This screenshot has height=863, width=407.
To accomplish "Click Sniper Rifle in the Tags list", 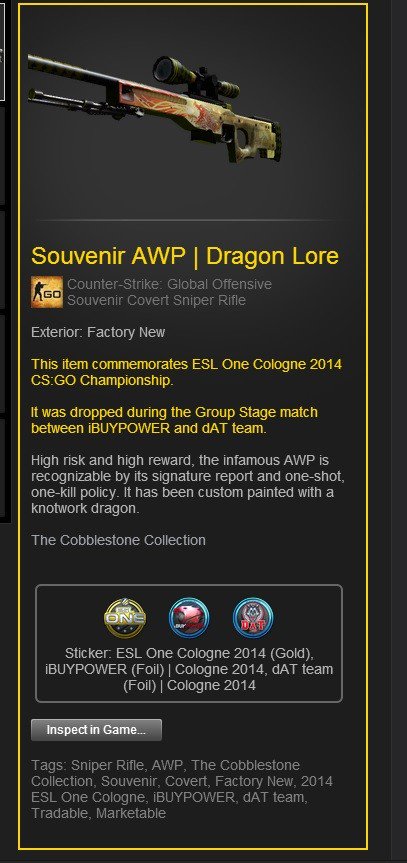I will 108,765.
